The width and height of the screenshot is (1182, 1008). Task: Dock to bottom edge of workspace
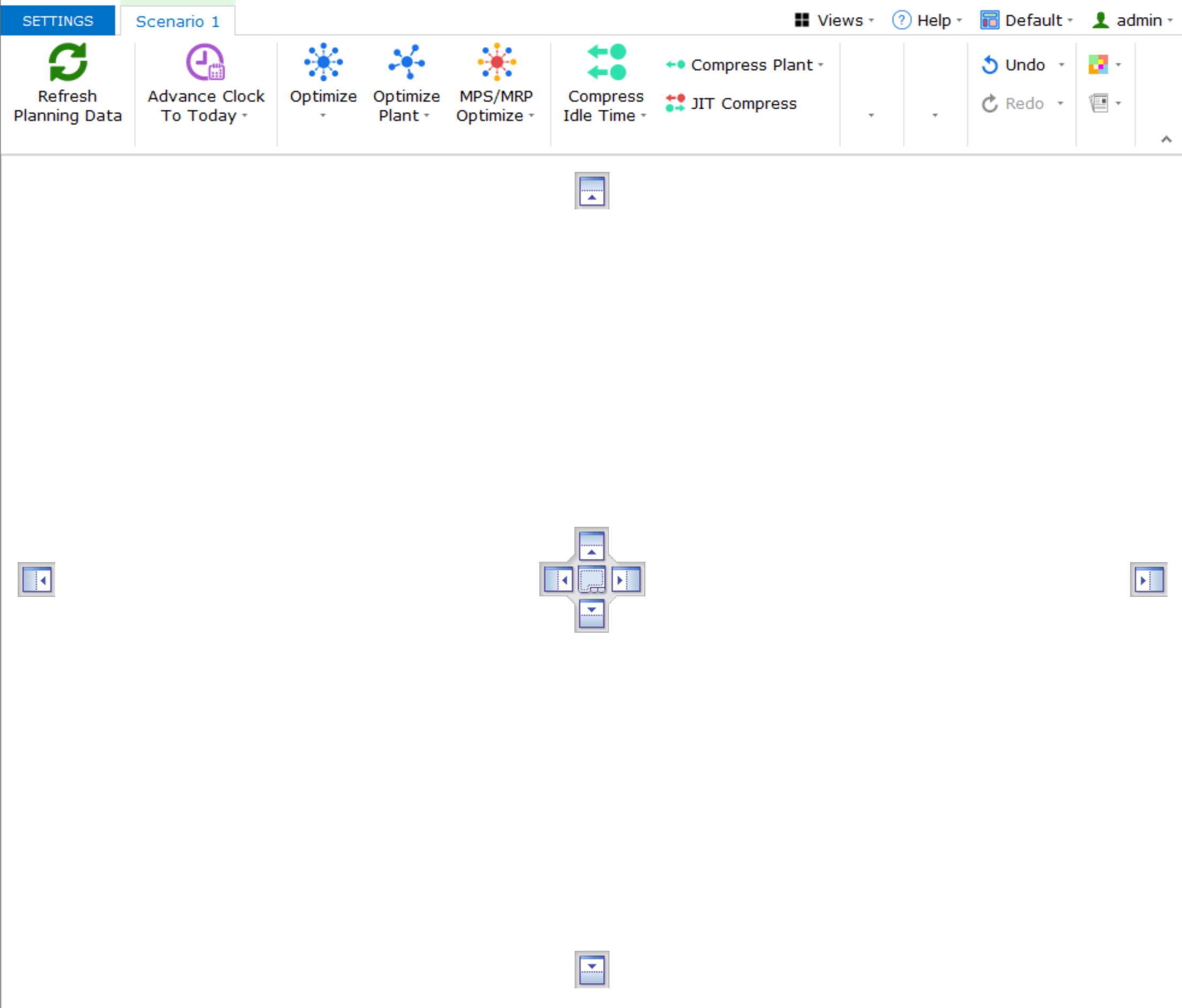pos(592,969)
